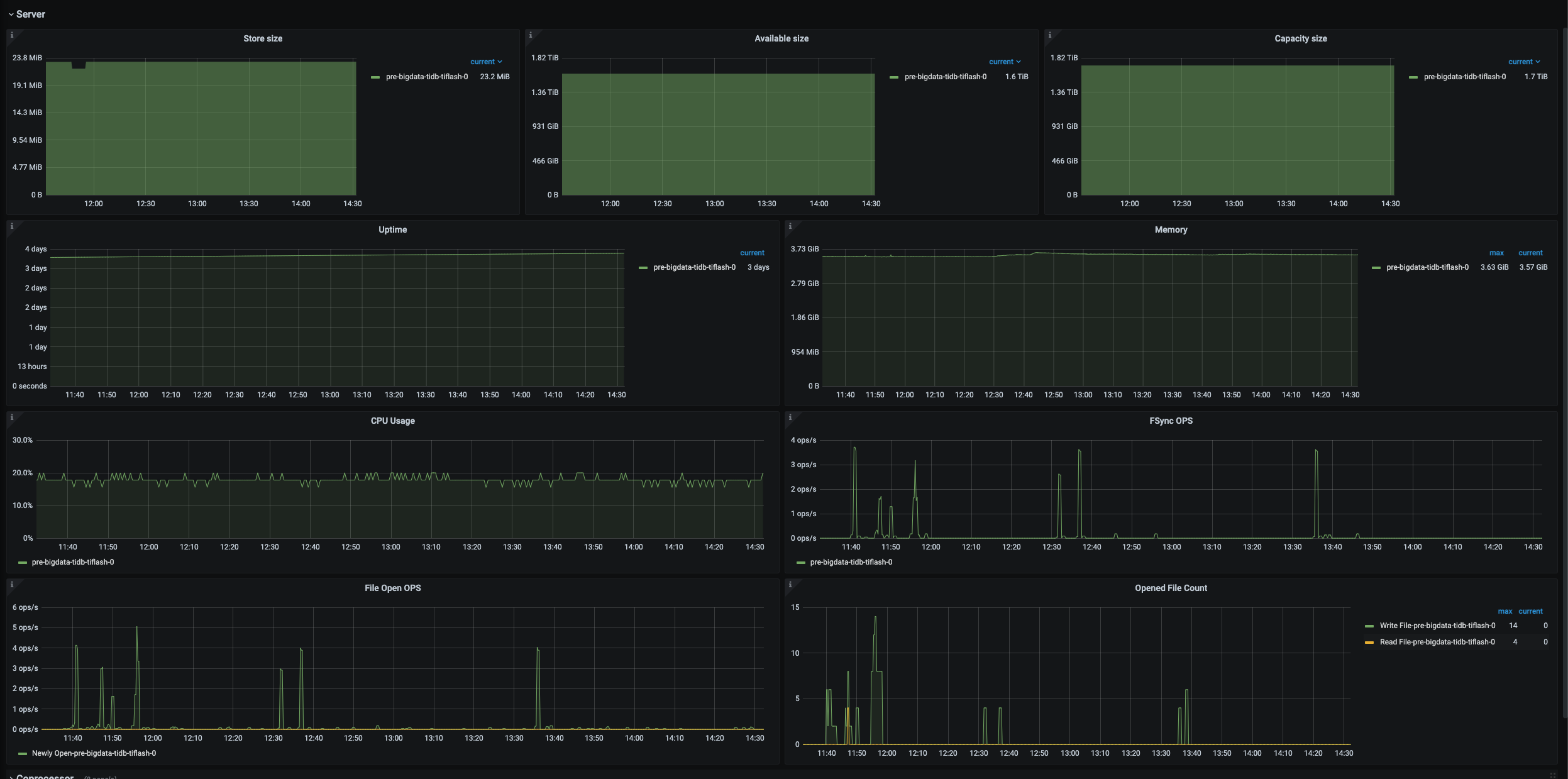Click the info icon on CPU Usage panel

pos(11,417)
